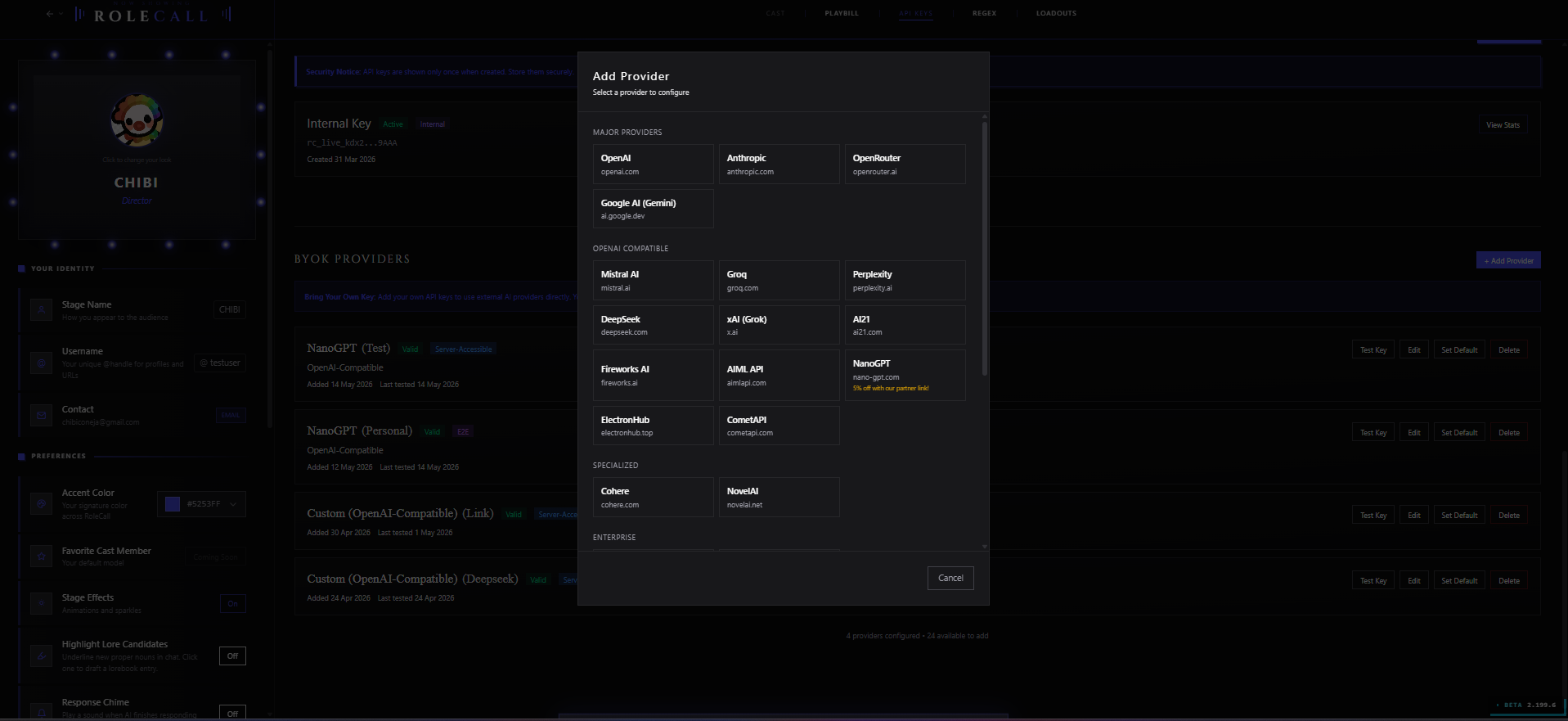Choose Fireworks AI provider
This screenshot has width=1568, height=721.
654,376
